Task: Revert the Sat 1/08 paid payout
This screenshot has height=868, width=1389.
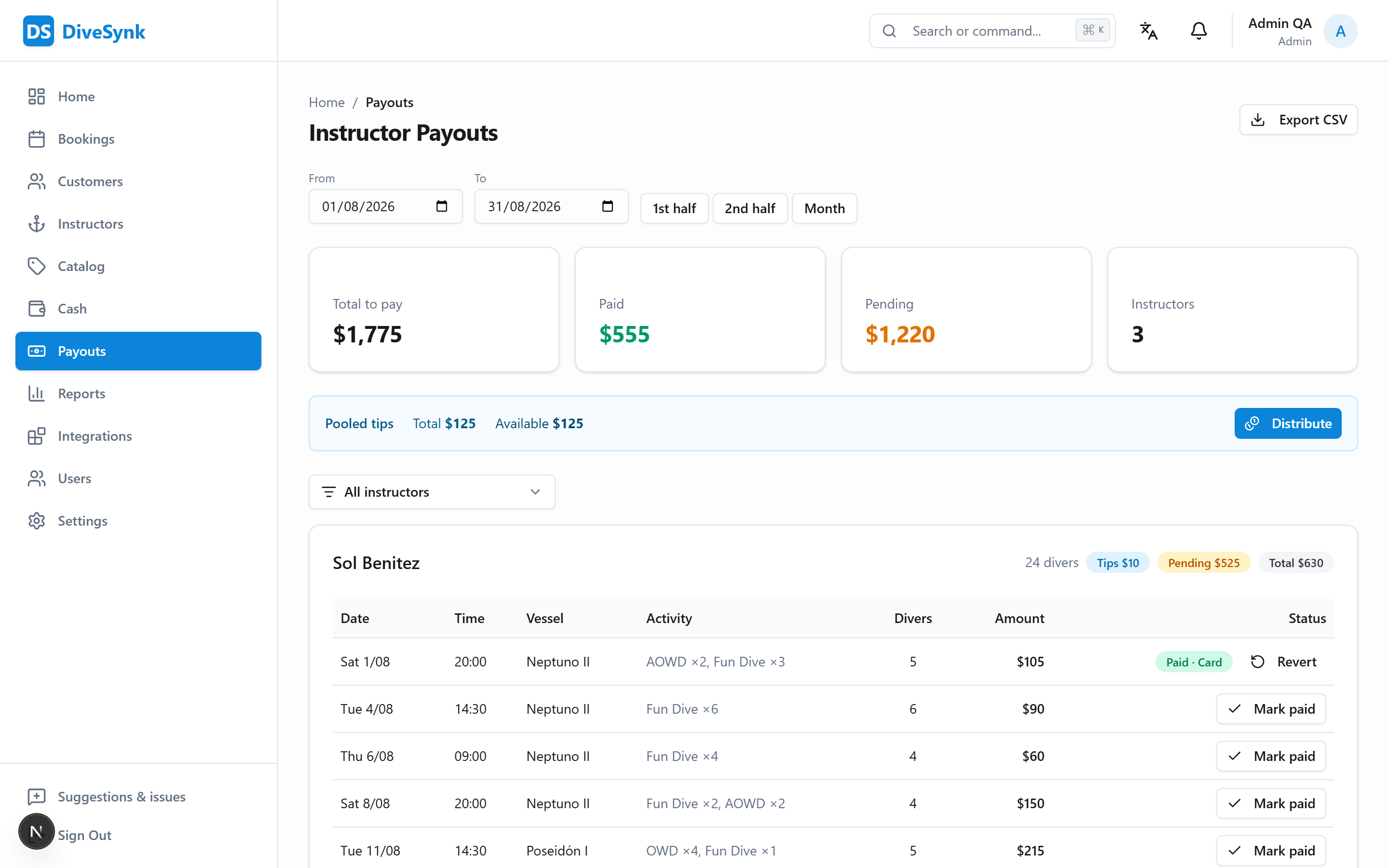Action: click(x=1283, y=662)
